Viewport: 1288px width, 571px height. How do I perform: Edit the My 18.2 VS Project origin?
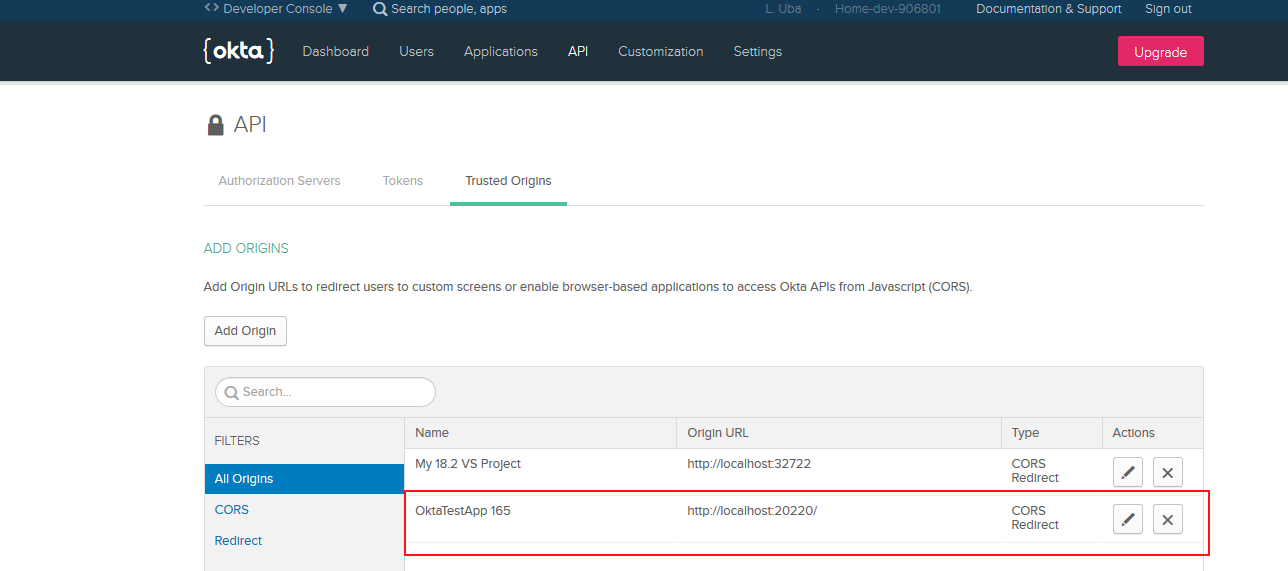(x=1128, y=472)
